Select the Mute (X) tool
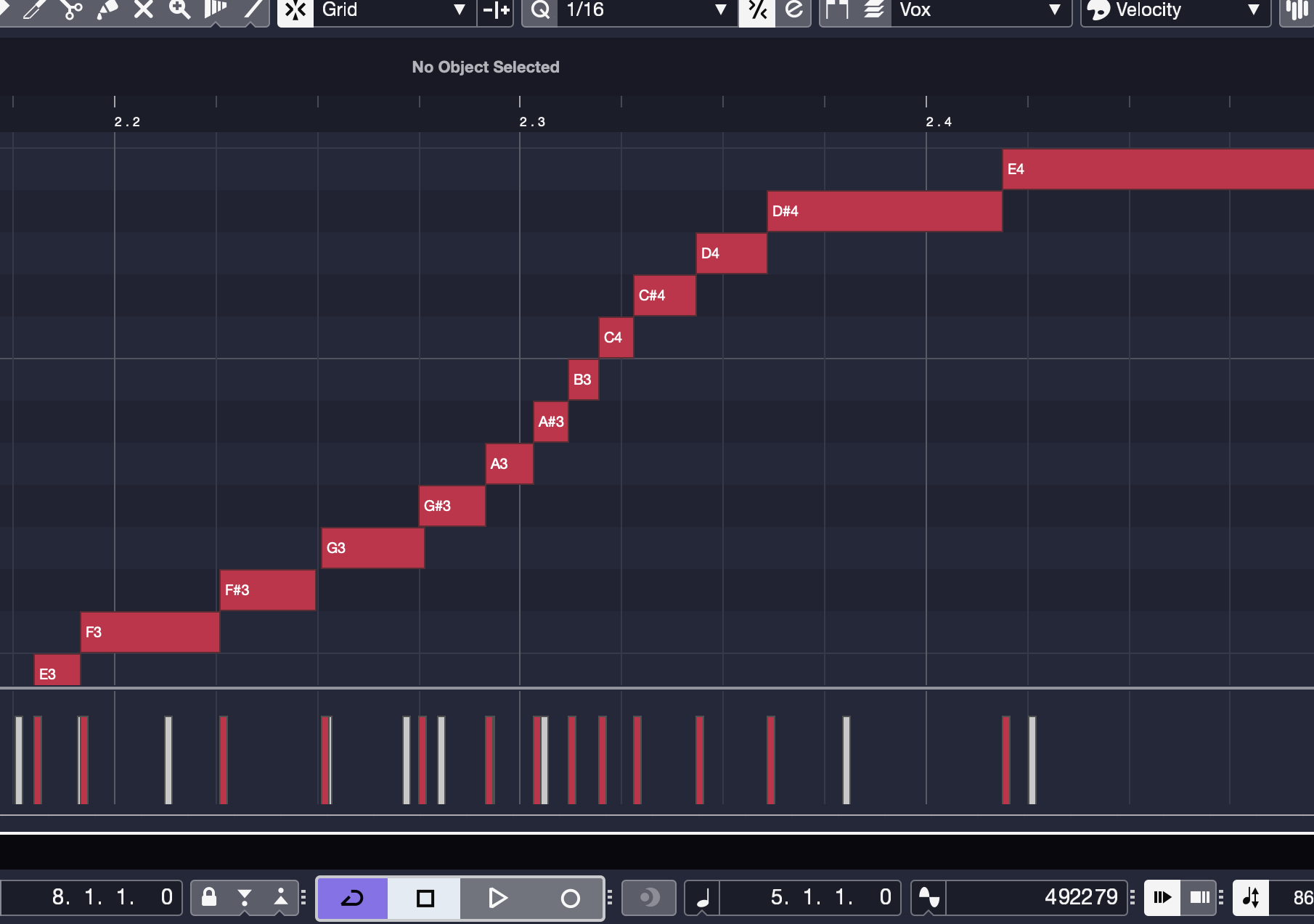Image resolution: width=1314 pixels, height=924 pixels. pyautogui.click(x=144, y=10)
